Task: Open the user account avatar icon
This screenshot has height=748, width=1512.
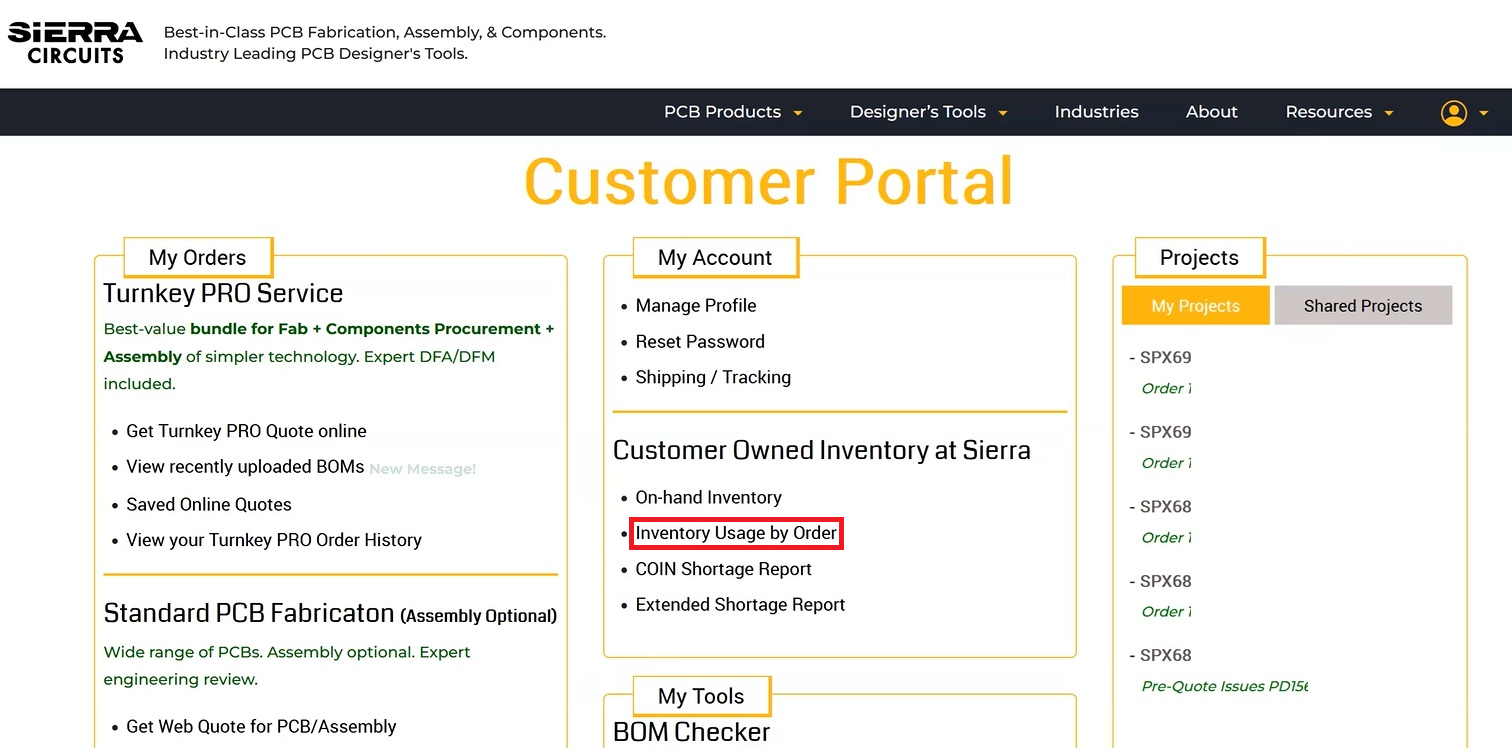Action: coord(1453,113)
